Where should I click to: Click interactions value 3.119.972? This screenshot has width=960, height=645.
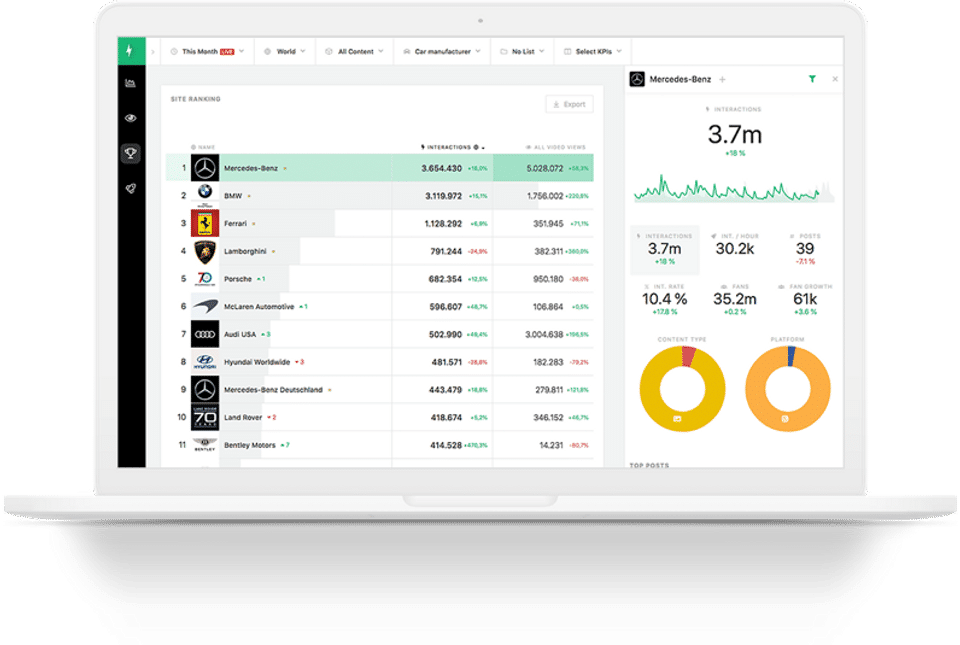pyautogui.click(x=443, y=196)
